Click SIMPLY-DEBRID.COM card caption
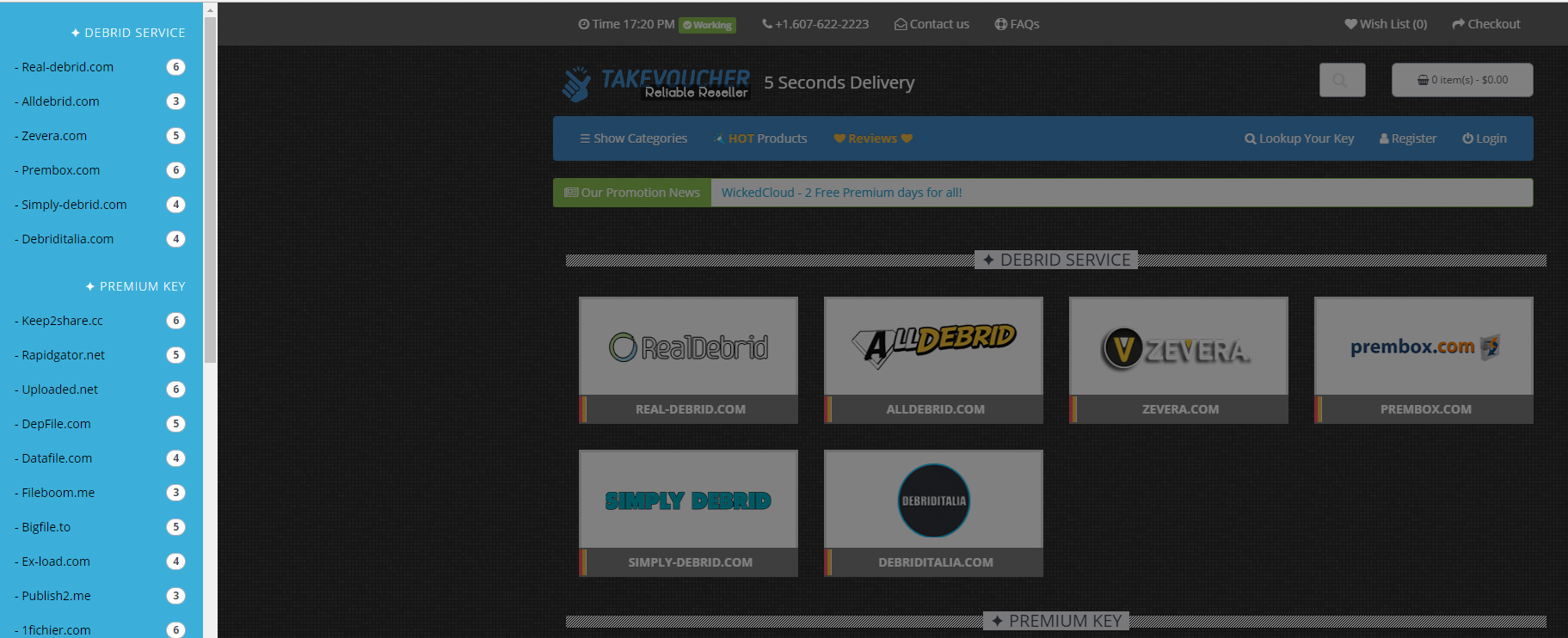1568x638 pixels. (x=691, y=562)
